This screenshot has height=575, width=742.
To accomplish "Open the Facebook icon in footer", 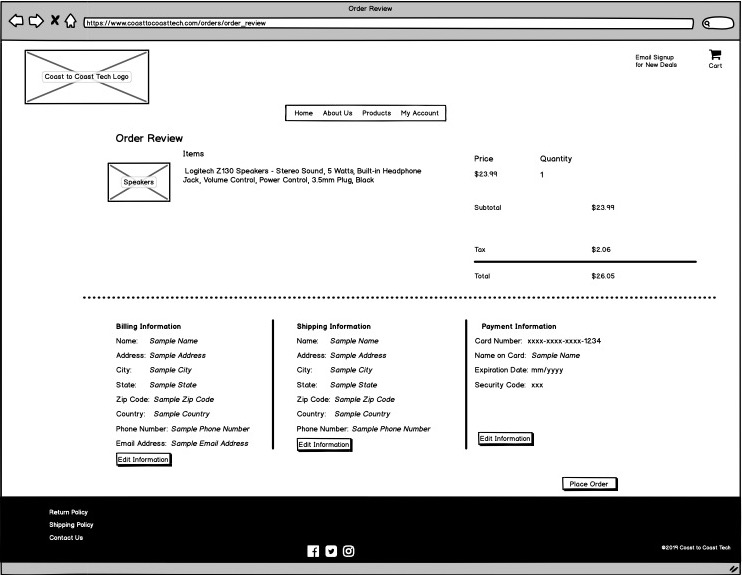I will [313, 551].
